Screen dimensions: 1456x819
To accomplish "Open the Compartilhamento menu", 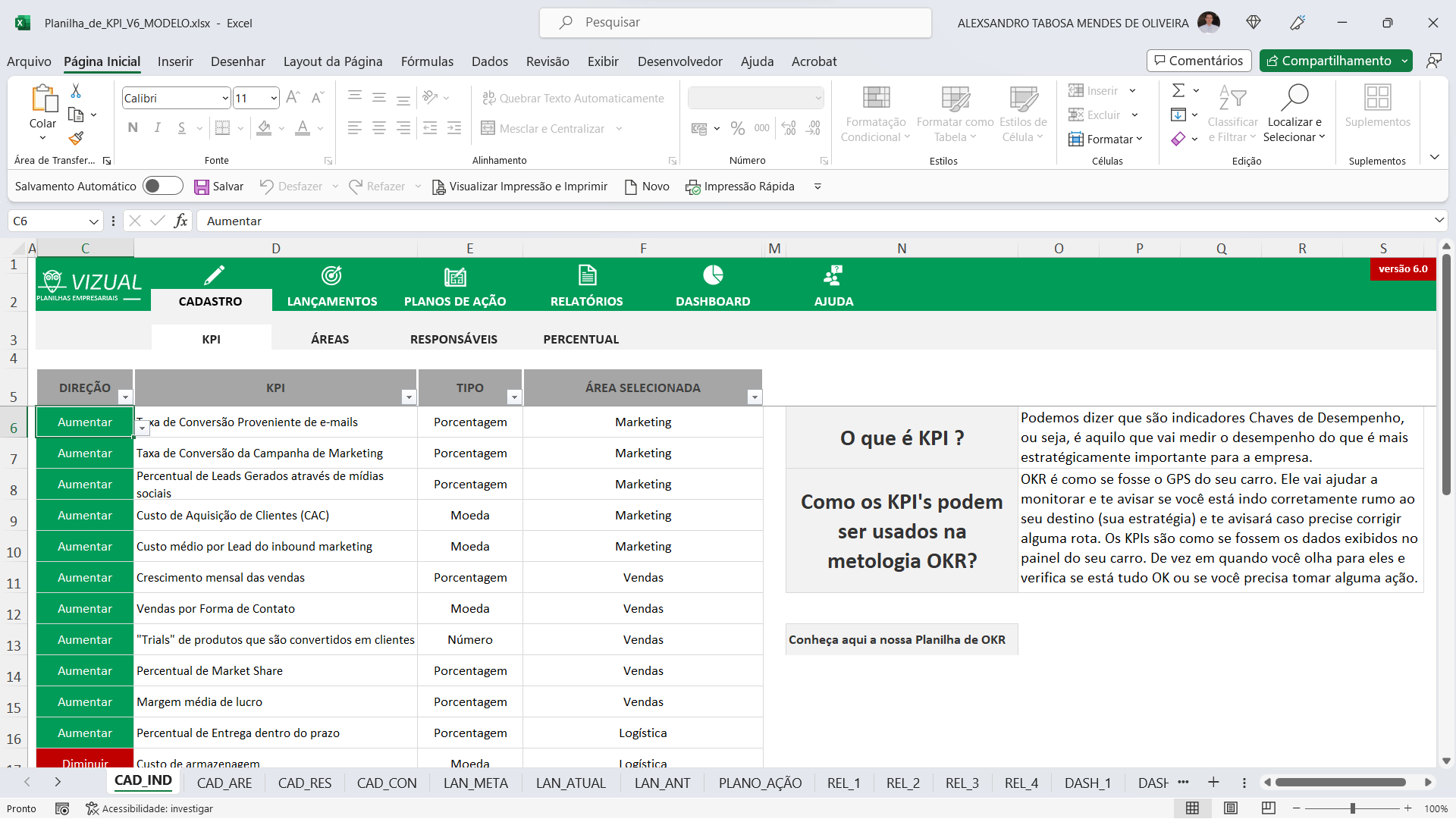I will [1335, 61].
